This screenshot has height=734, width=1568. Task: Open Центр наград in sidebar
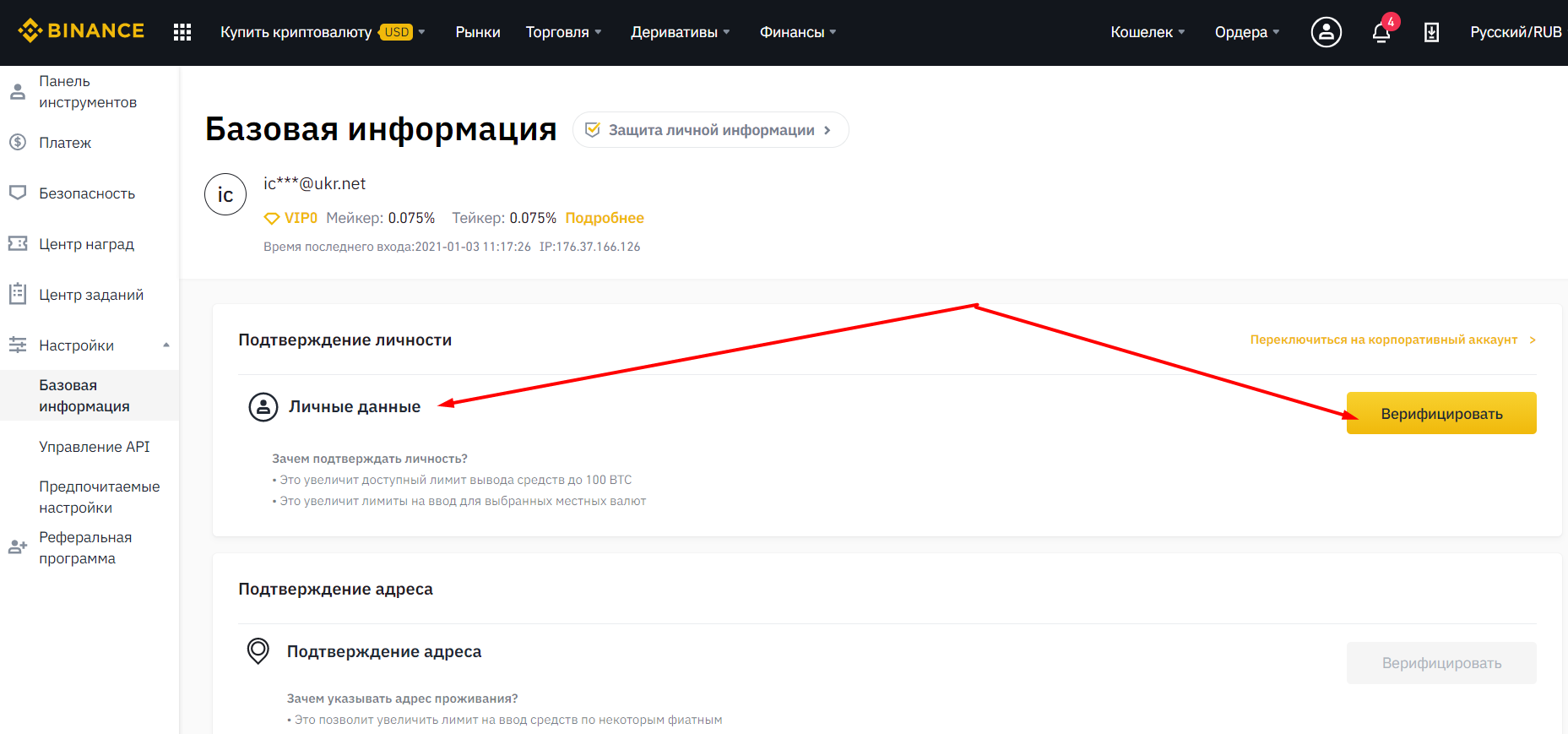(x=86, y=244)
